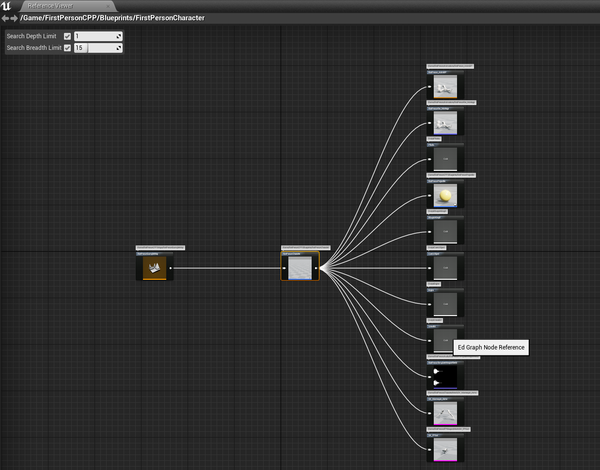Screen dimensions: 600x470
Task: Select the second mesh node with blue bar
Action: (x=444, y=121)
